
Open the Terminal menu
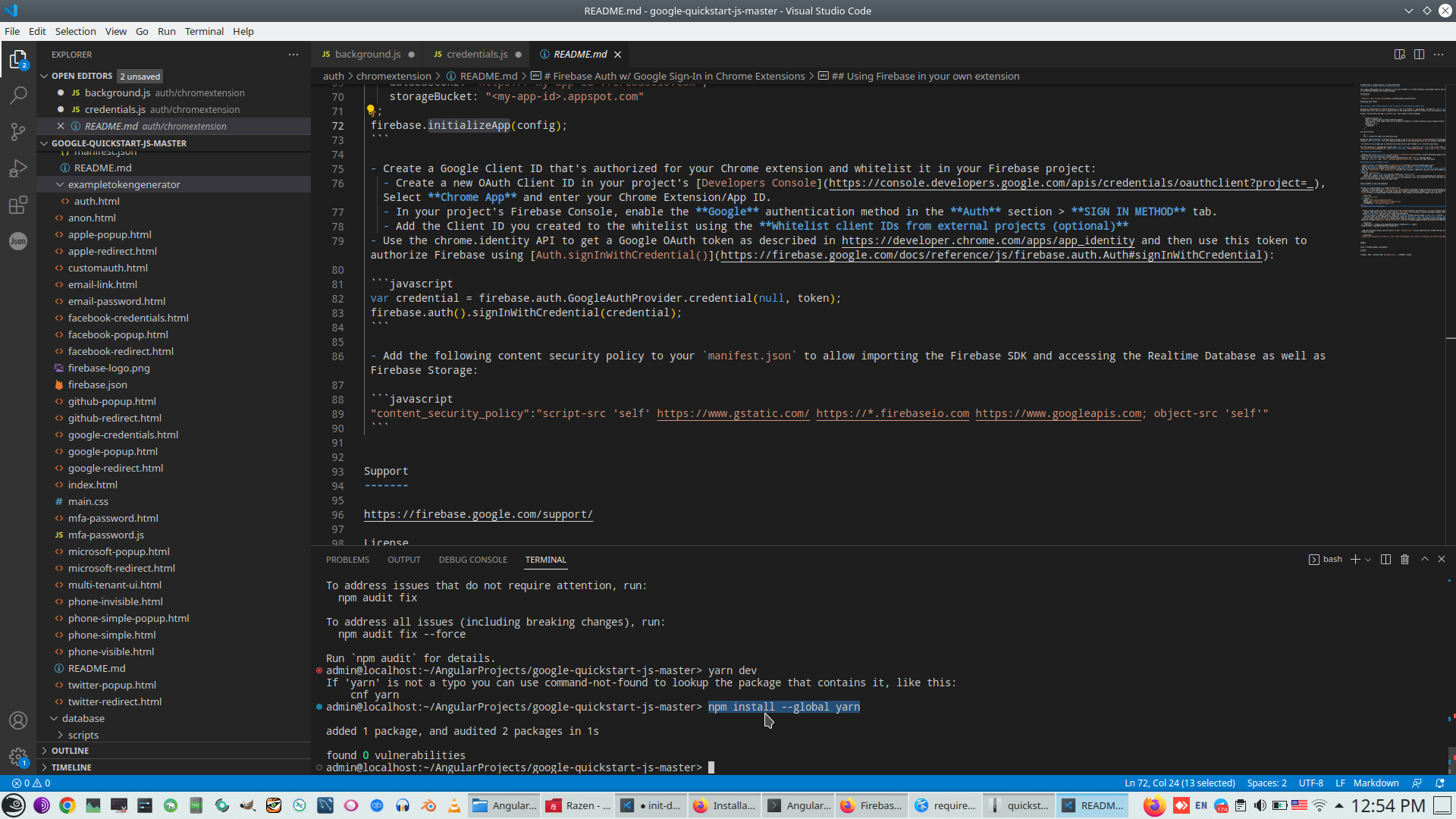pyautogui.click(x=204, y=31)
